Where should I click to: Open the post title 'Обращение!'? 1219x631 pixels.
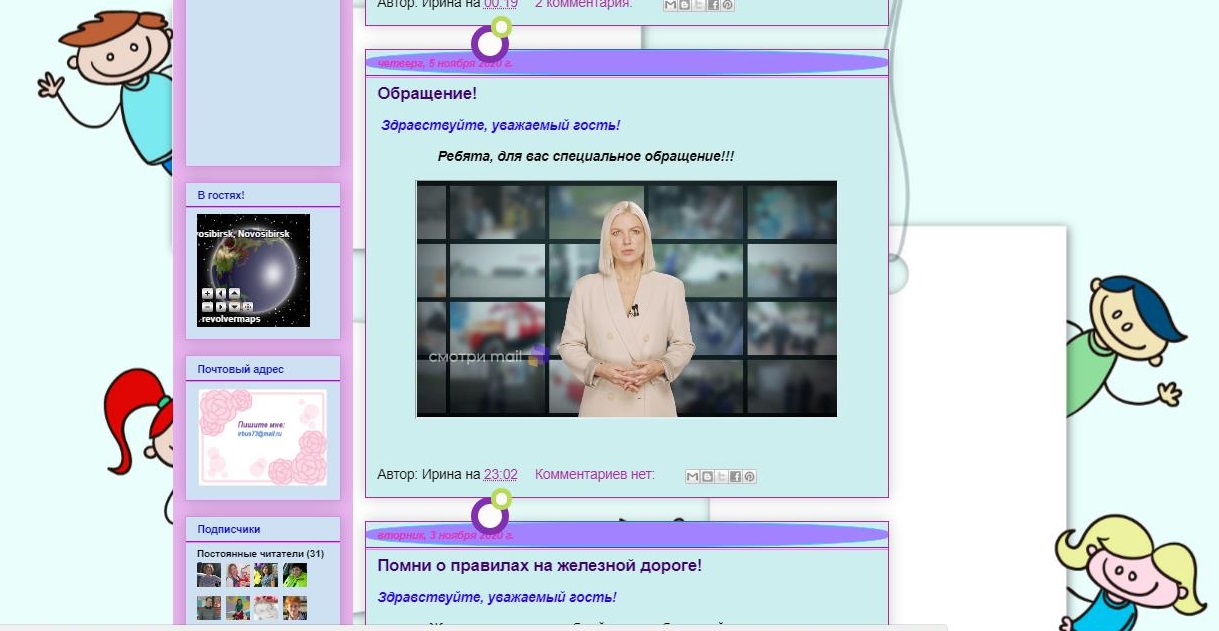point(427,93)
